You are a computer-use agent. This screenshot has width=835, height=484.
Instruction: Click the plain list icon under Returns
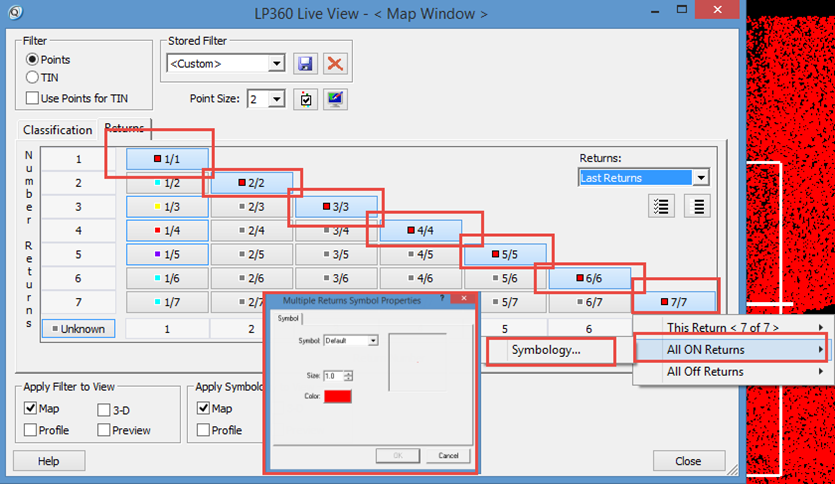coord(698,206)
